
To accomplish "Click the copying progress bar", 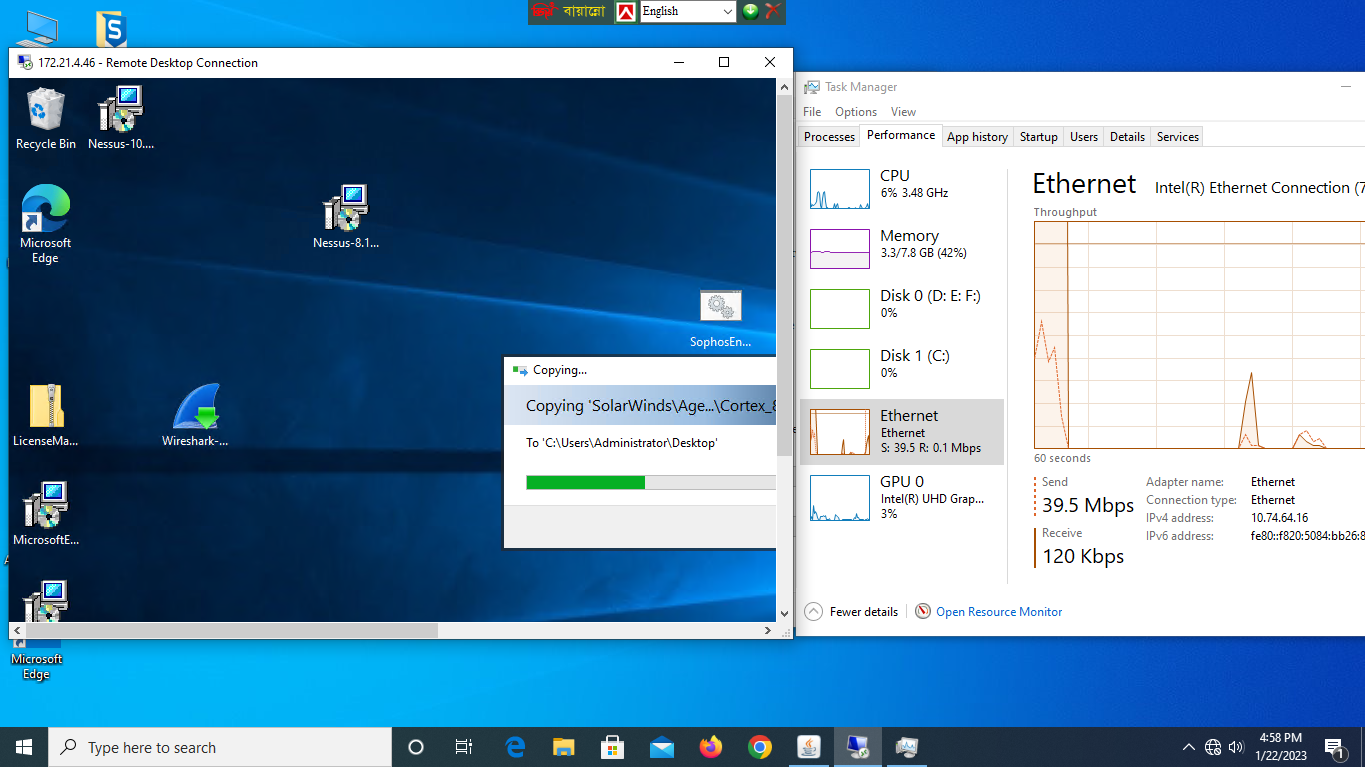I will [650, 482].
